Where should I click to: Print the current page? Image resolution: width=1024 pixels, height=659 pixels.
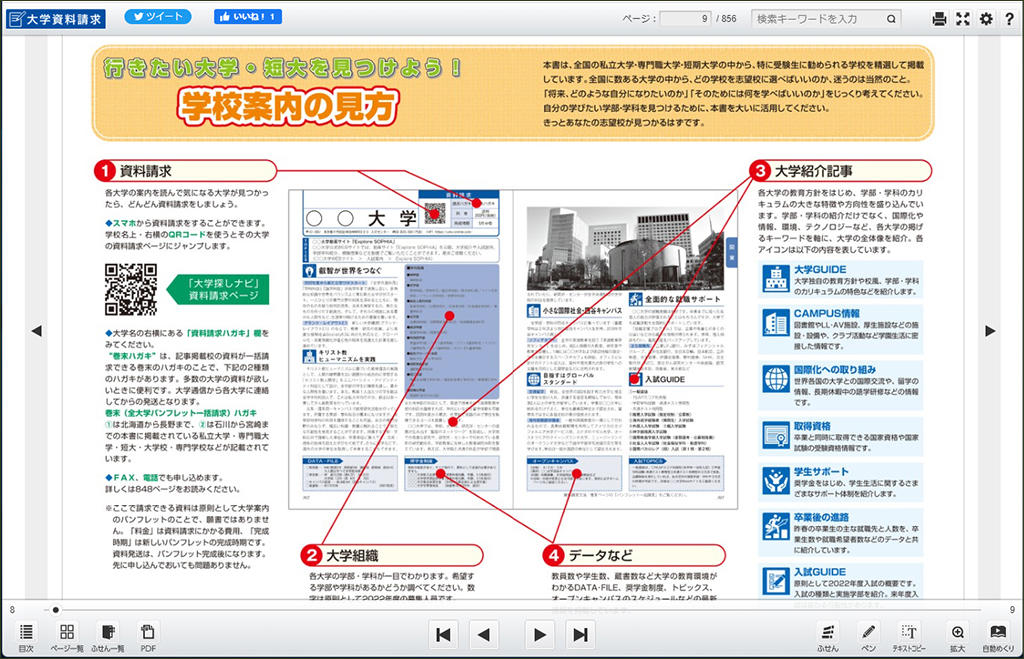(x=939, y=18)
